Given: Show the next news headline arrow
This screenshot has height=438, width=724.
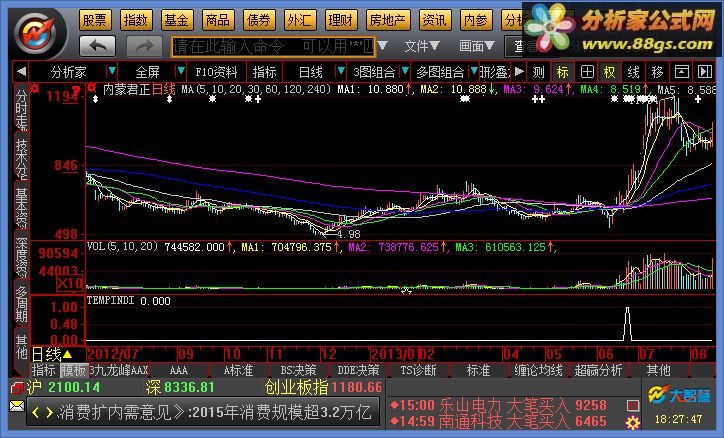Looking at the screenshot, I should 48,412.
